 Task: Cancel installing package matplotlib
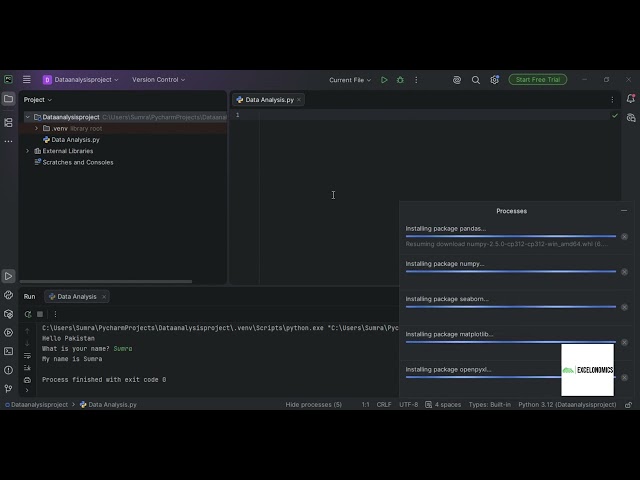624,342
